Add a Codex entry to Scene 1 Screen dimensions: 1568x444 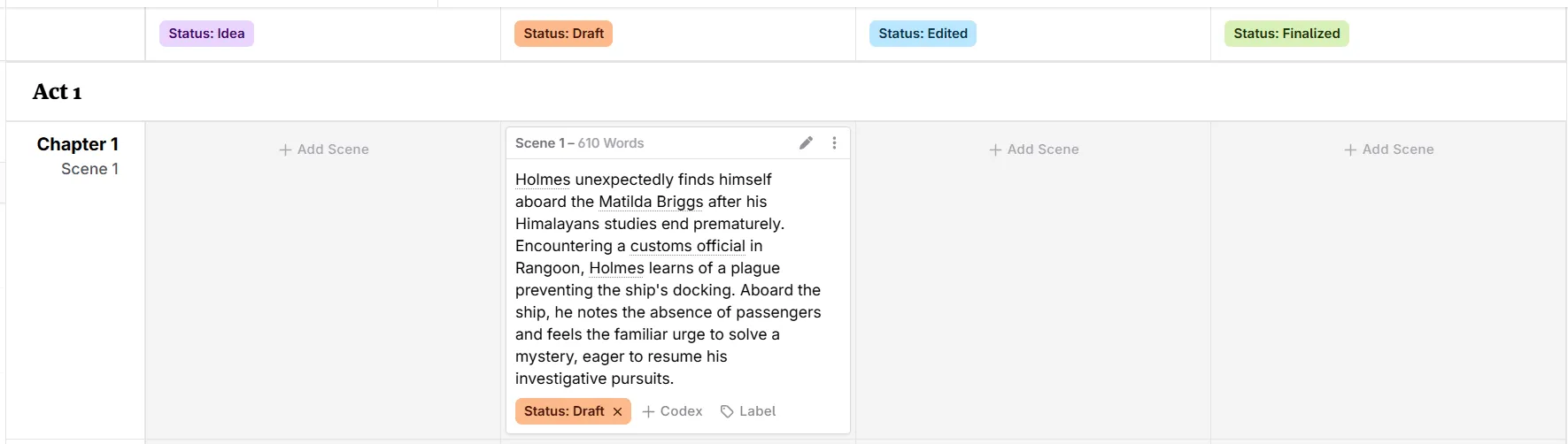point(672,412)
